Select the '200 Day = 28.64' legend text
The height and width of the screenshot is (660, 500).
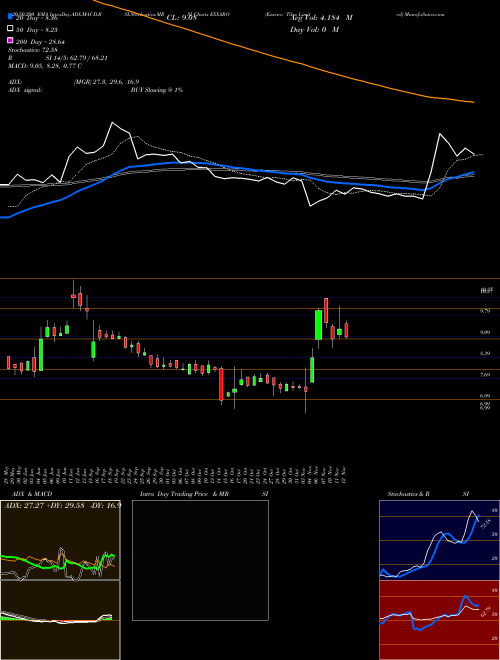pos(40,41)
